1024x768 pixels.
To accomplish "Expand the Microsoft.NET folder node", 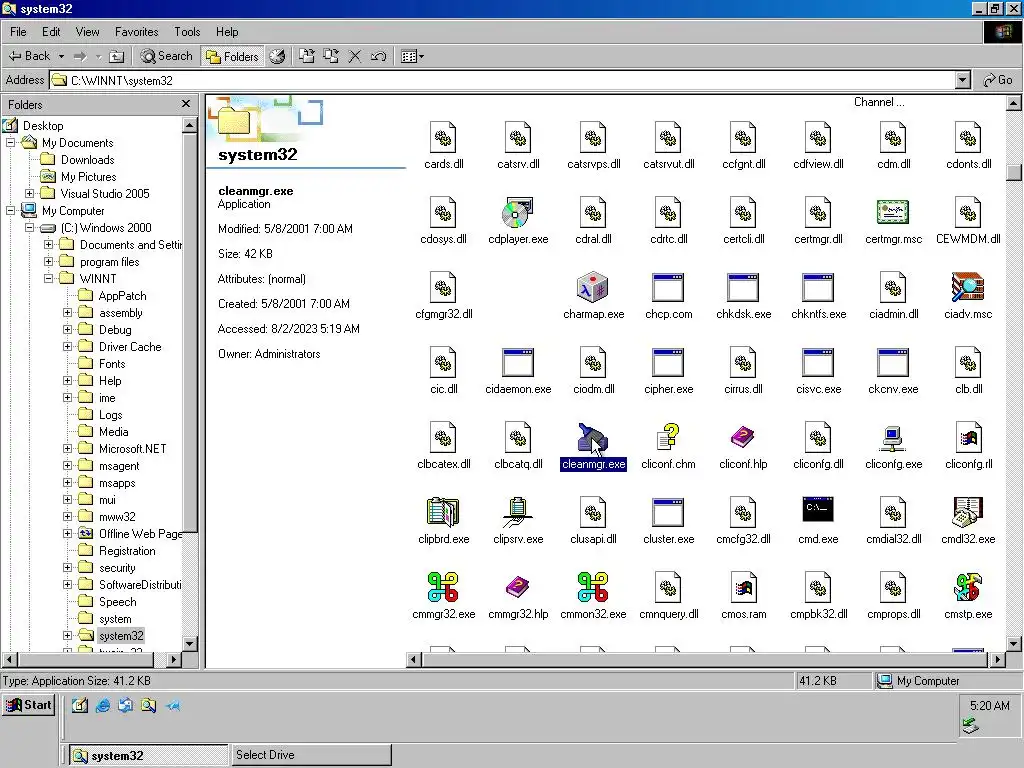I will click(67, 448).
